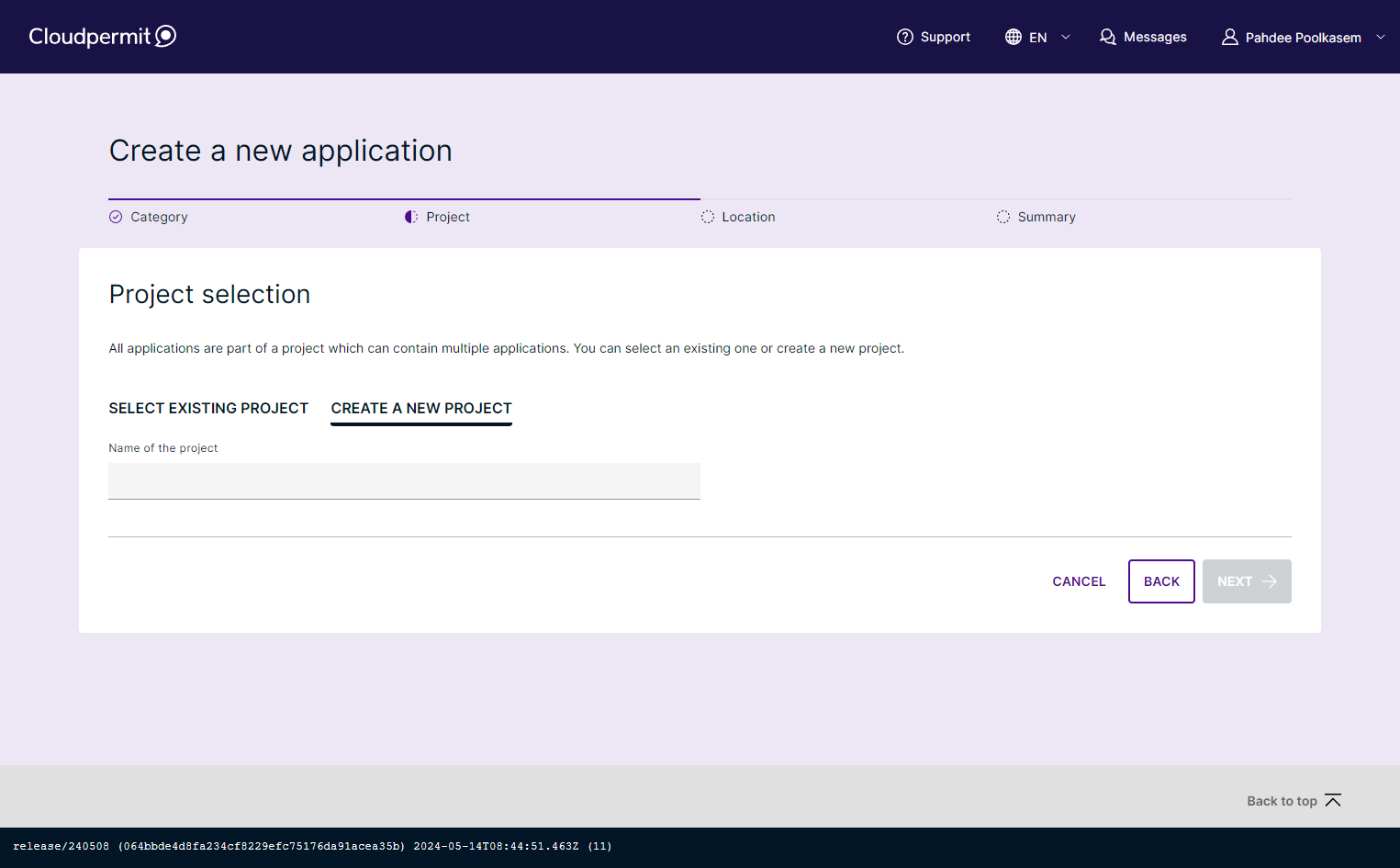Screen dimensions: 1400x868
Task: Open the Location step label
Action: 748,217
